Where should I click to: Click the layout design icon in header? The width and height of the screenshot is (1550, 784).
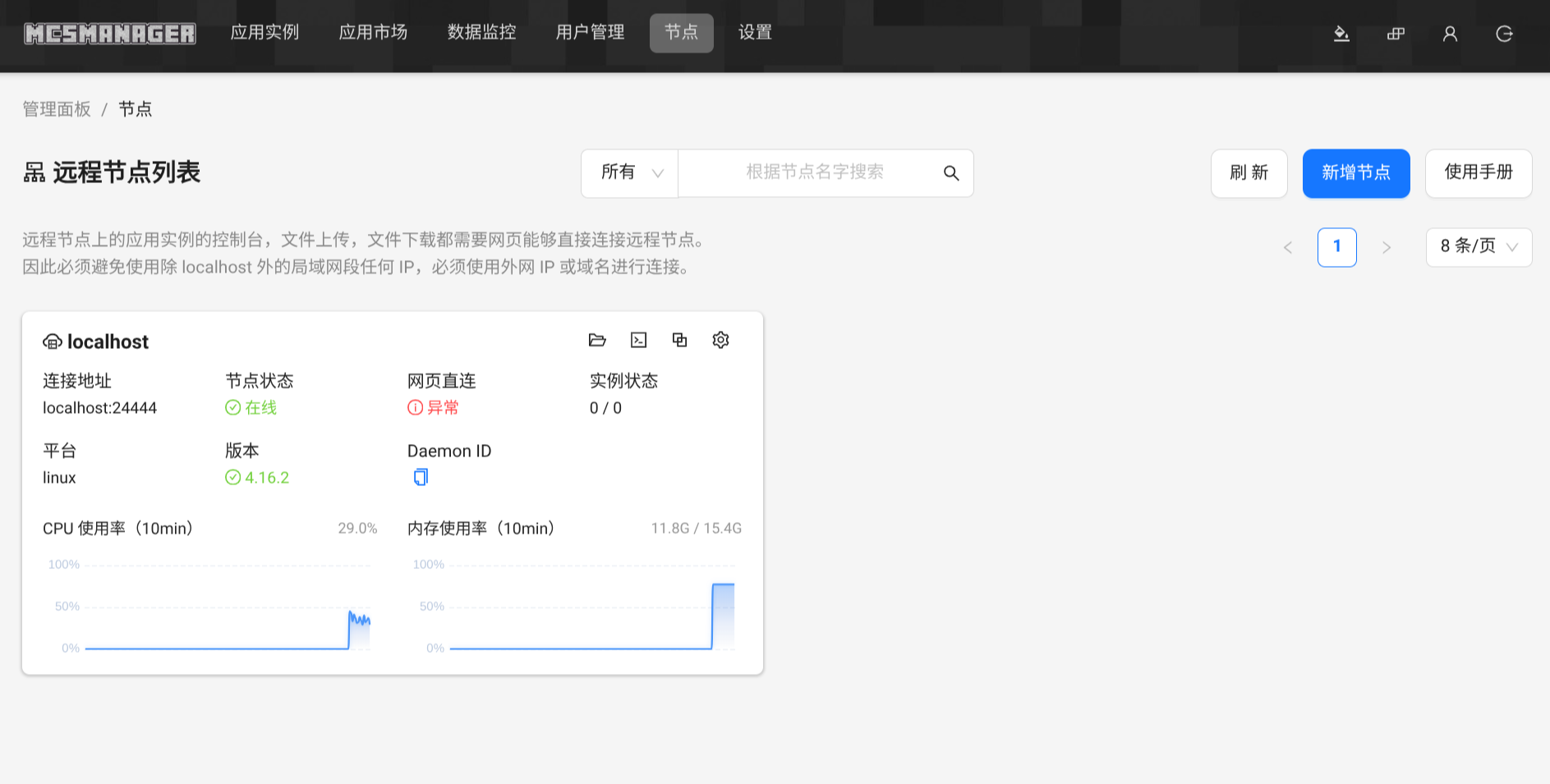pos(1396,34)
